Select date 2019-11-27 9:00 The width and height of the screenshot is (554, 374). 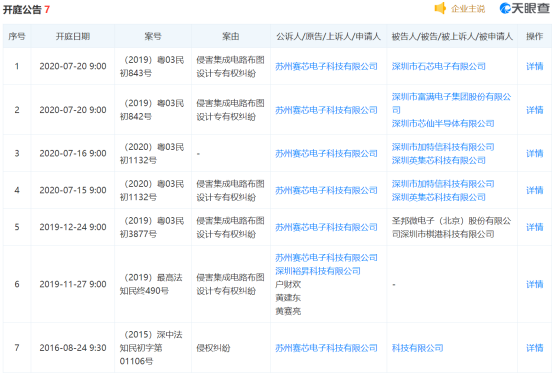click(x=73, y=284)
